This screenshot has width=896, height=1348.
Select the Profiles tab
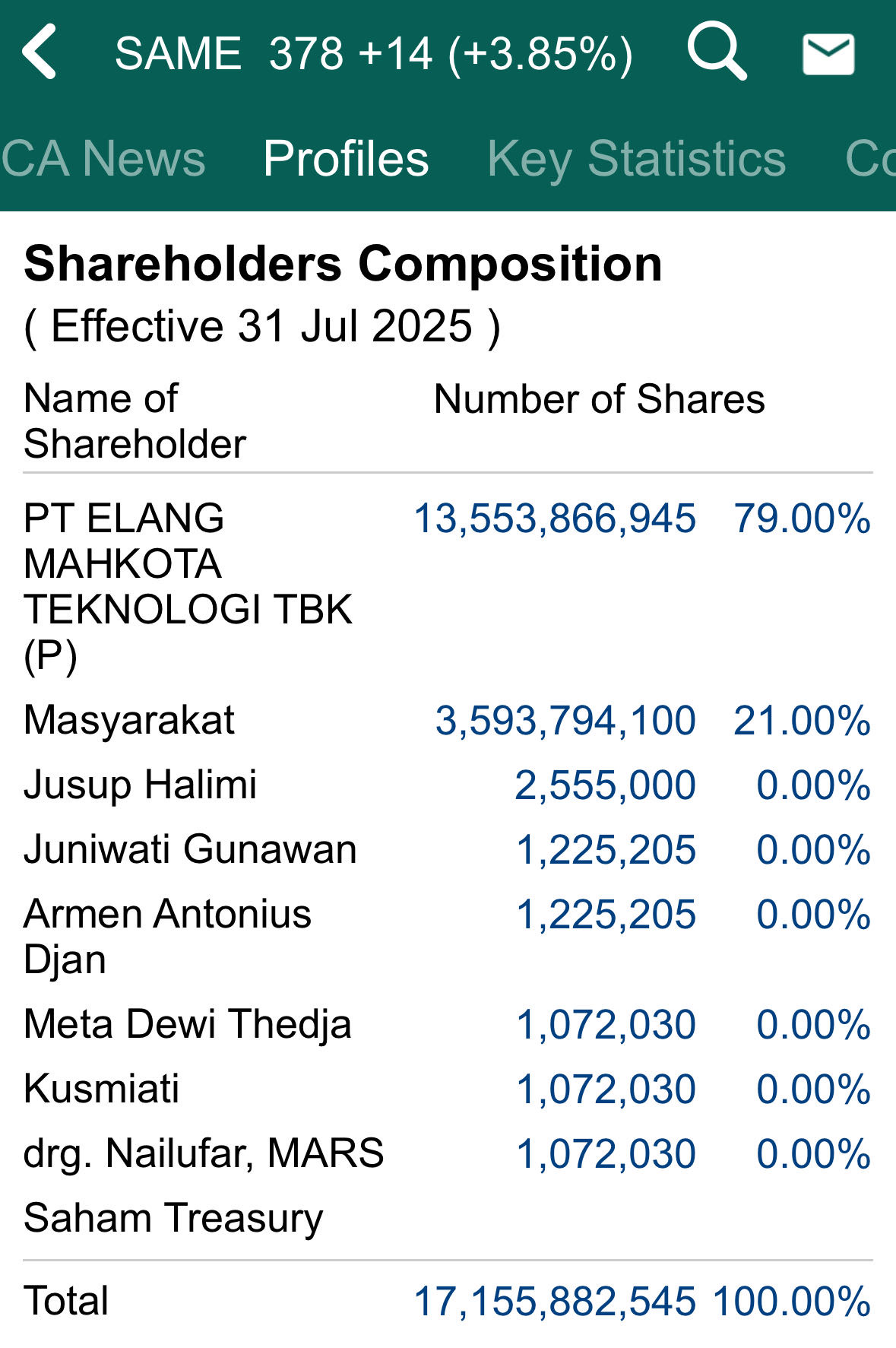click(346, 158)
